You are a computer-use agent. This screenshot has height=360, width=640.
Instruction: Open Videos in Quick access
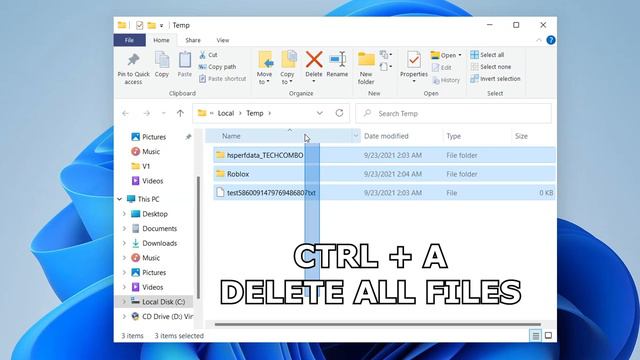(153, 181)
